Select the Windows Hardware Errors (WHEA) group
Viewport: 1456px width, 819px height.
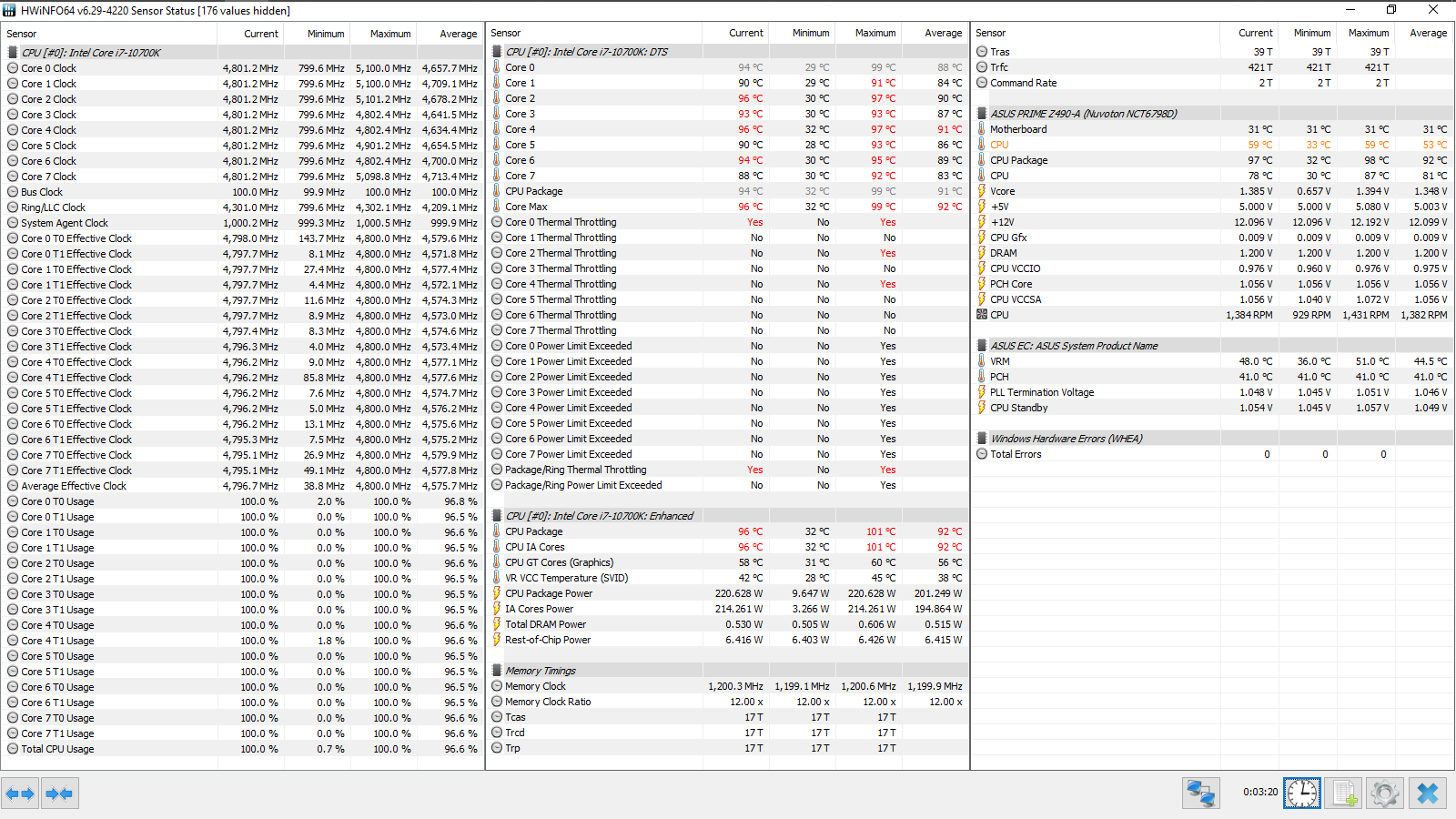click(1213, 439)
